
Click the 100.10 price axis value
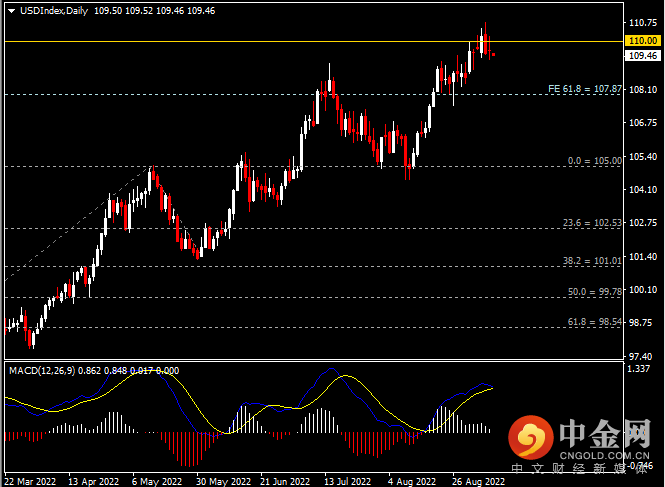click(x=643, y=289)
